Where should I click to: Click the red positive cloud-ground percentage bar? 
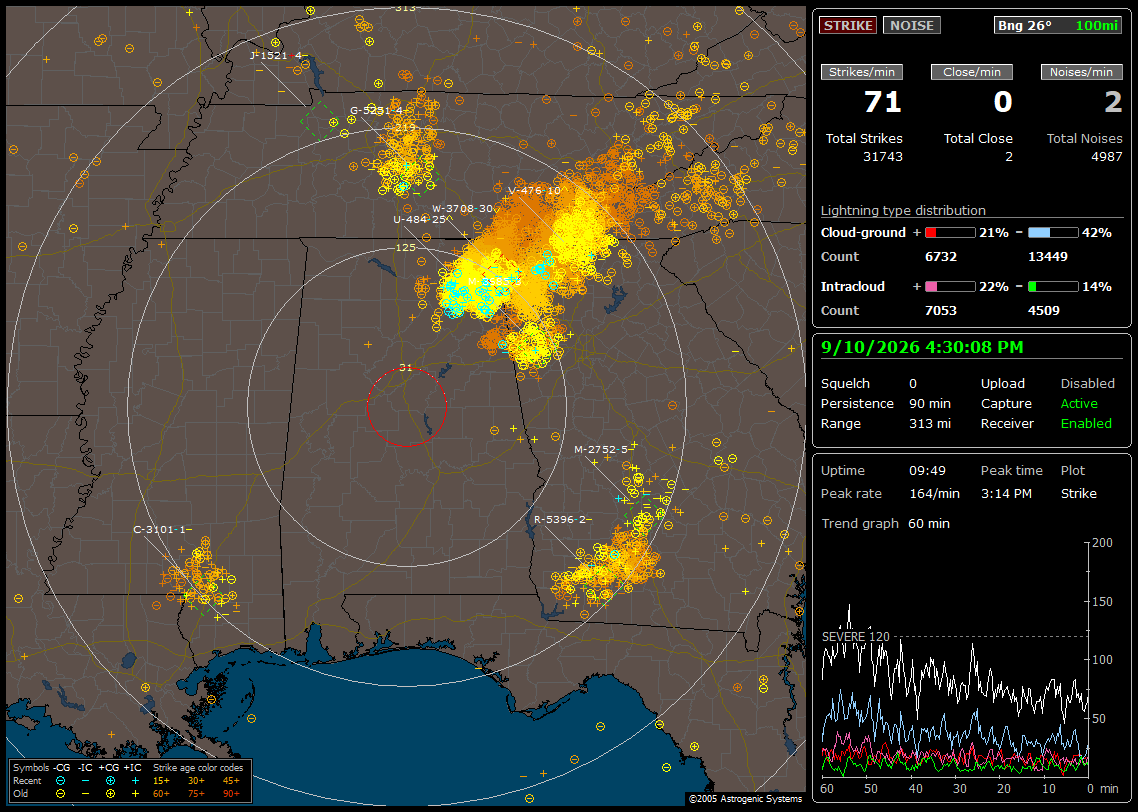950,233
